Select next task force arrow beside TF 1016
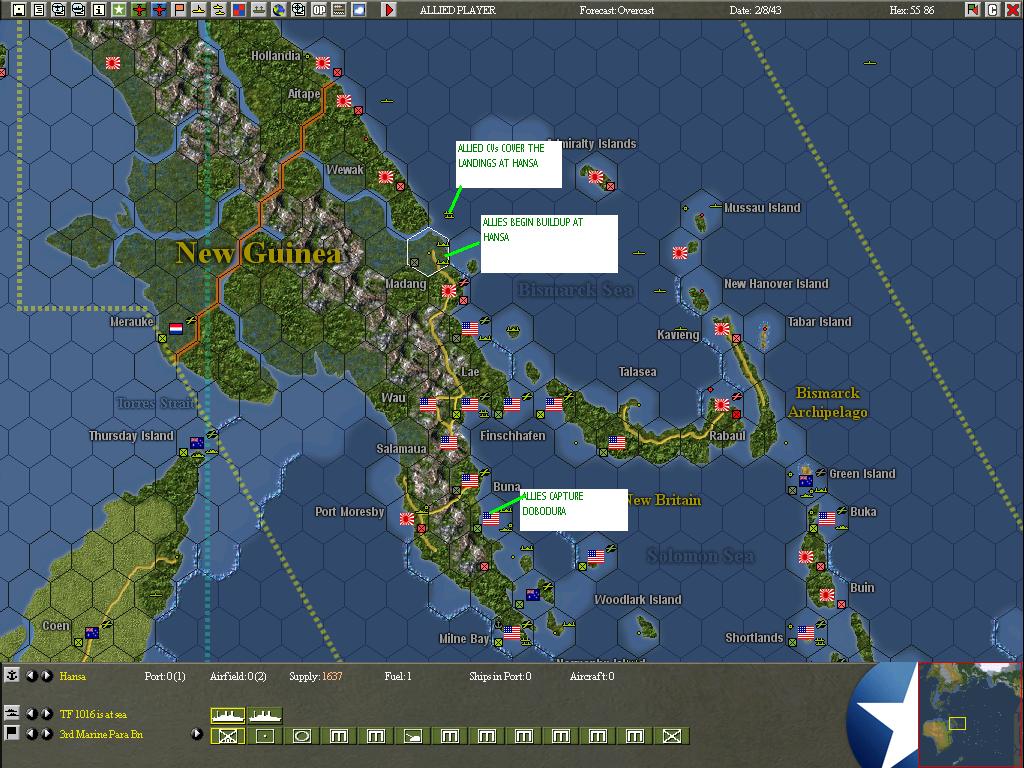This screenshot has width=1024, height=768. [46, 714]
